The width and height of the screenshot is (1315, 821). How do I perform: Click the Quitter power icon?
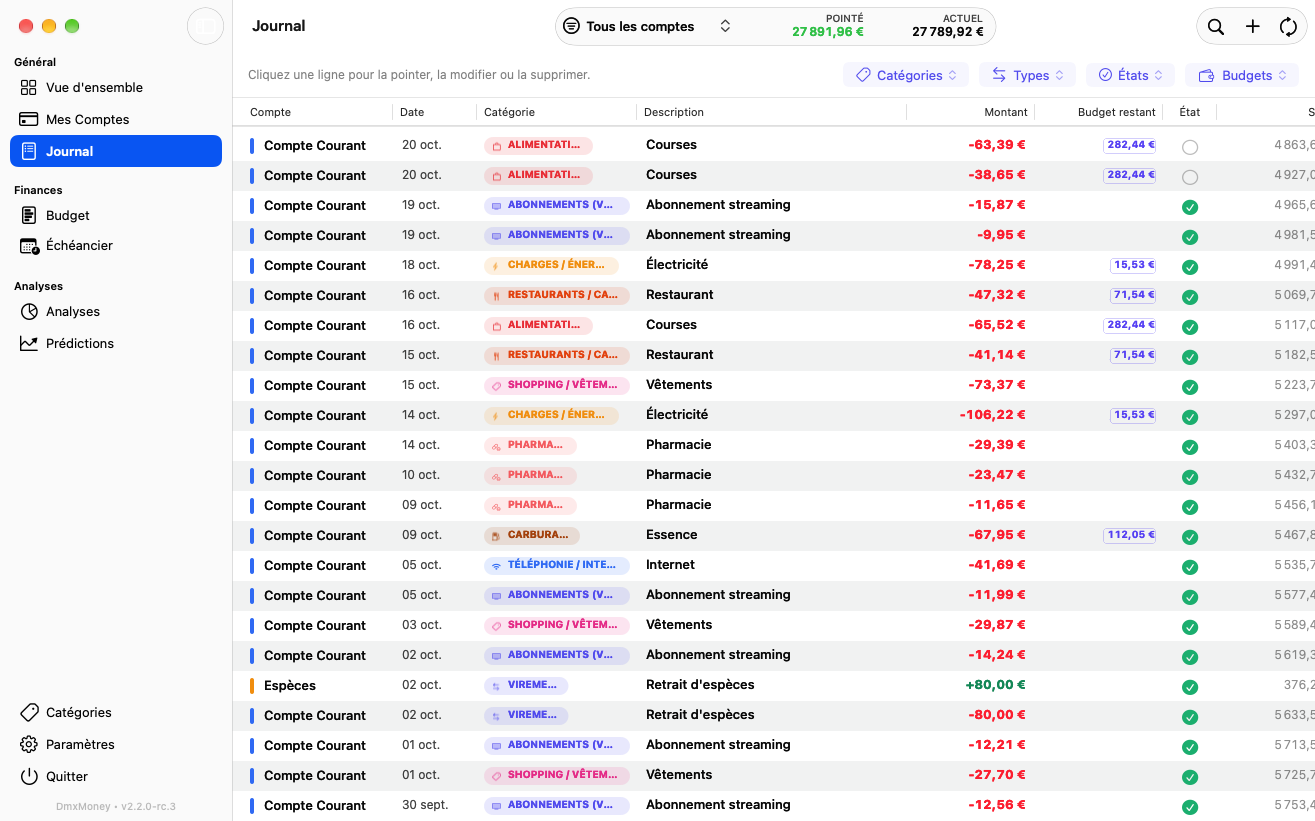tap(29, 776)
